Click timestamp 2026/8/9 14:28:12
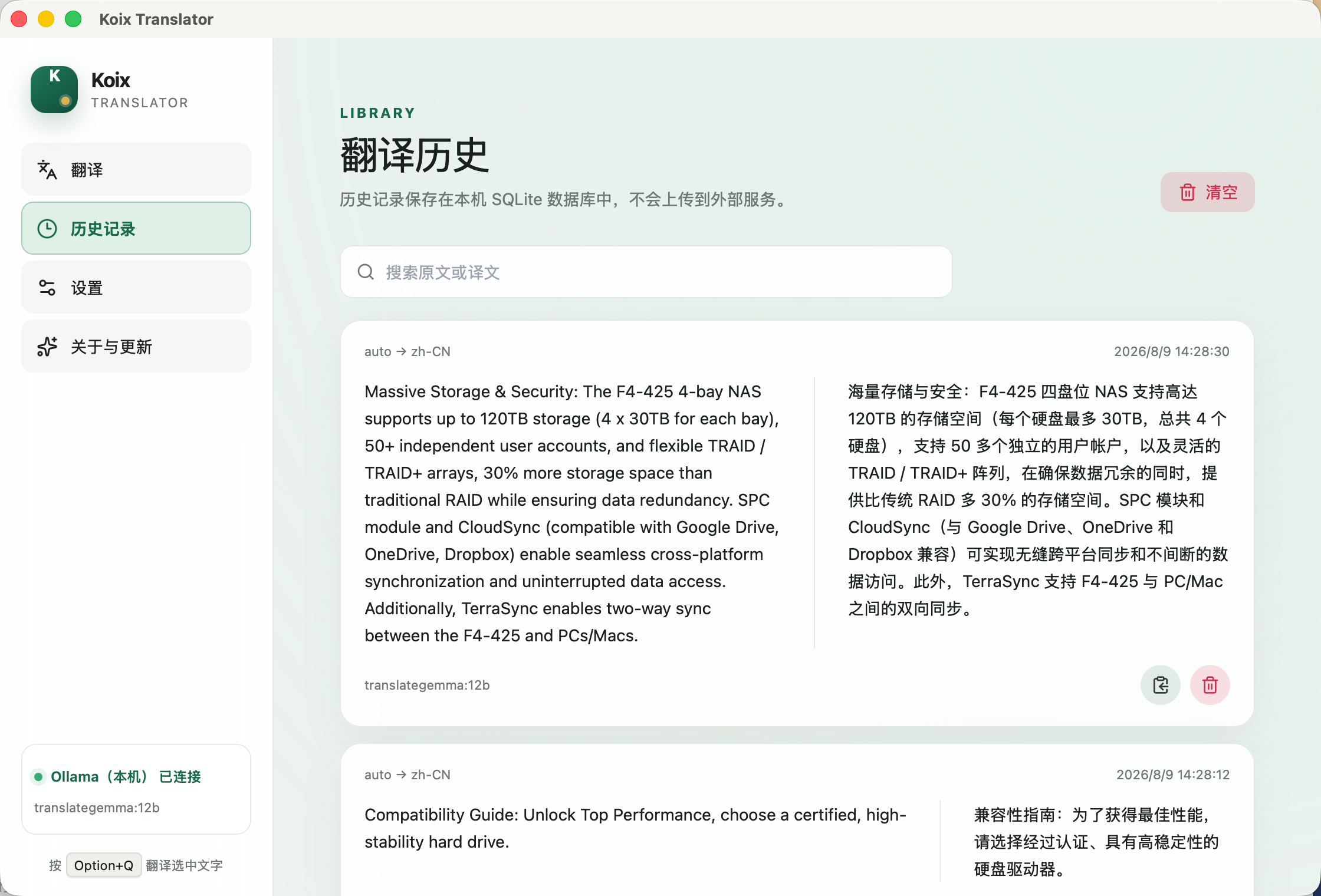The width and height of the screenshot is (1321, 896). point(1173,775)
